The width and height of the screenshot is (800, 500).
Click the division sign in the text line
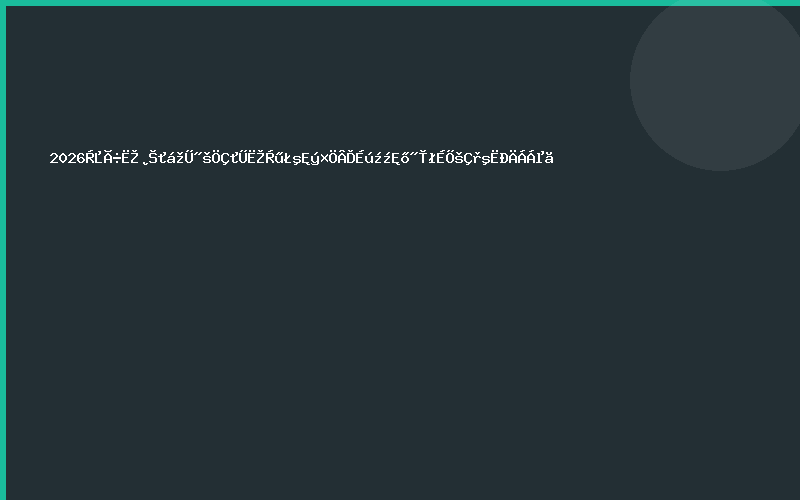pyautogui.click(x=117, y=159)
